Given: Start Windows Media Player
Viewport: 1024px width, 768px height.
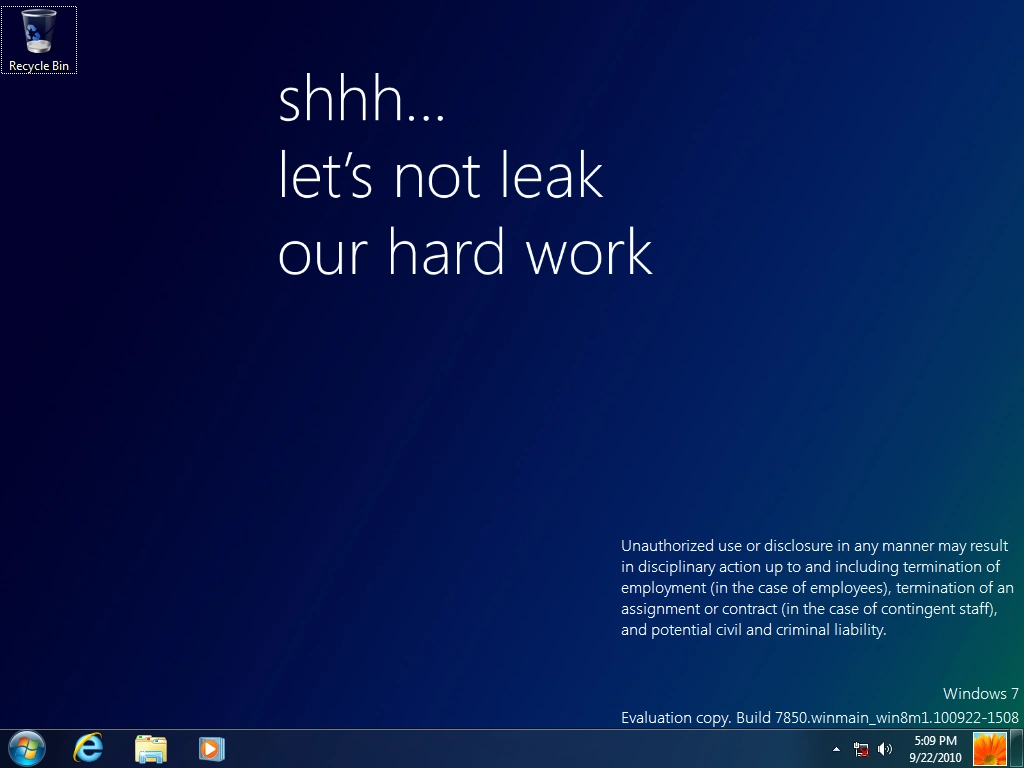Looking at the screenshot, I should click(x=211, y=748).
